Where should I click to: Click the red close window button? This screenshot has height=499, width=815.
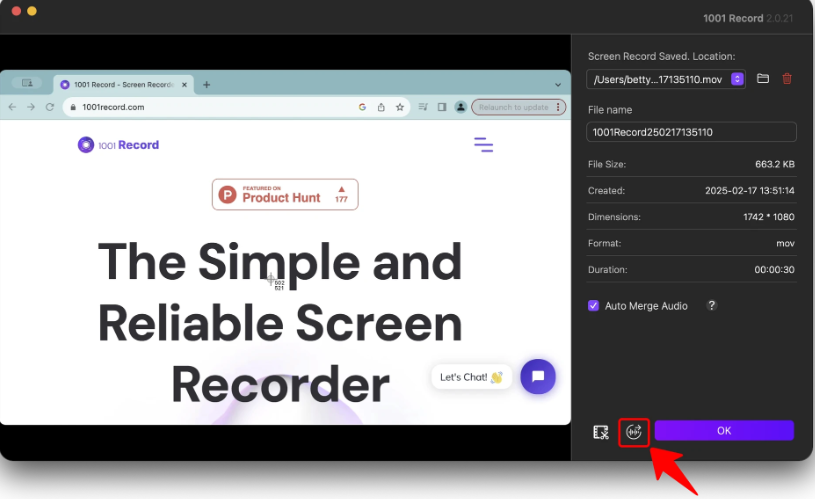[16, 11]
